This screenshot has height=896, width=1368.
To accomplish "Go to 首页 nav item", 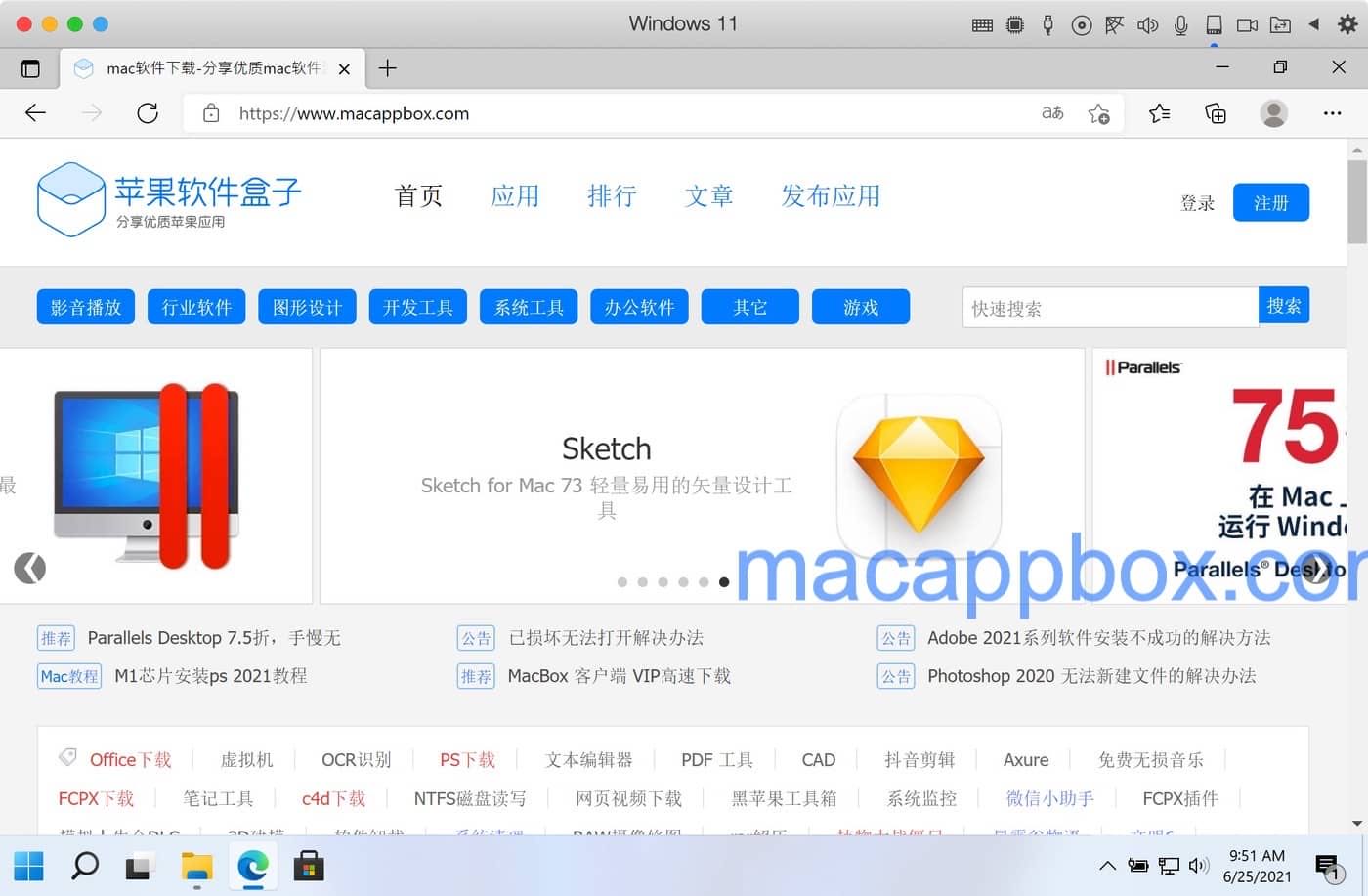I will pyautogui.click(x=418, y=196).
